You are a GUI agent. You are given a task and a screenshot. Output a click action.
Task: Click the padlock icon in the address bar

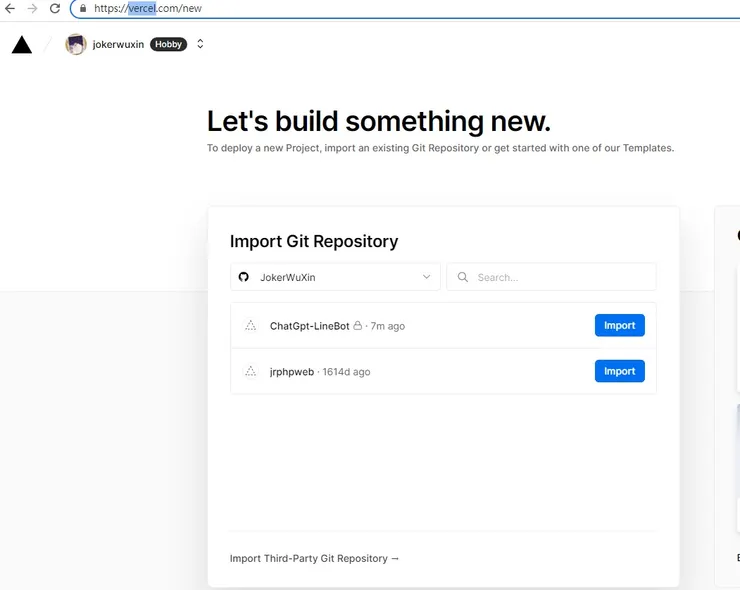(83, 8)
